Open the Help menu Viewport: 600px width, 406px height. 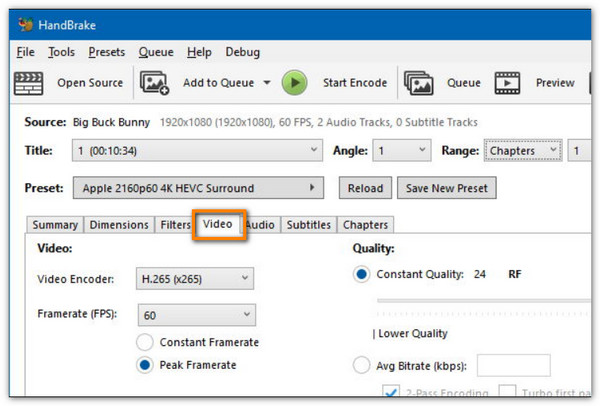(199, 52)
